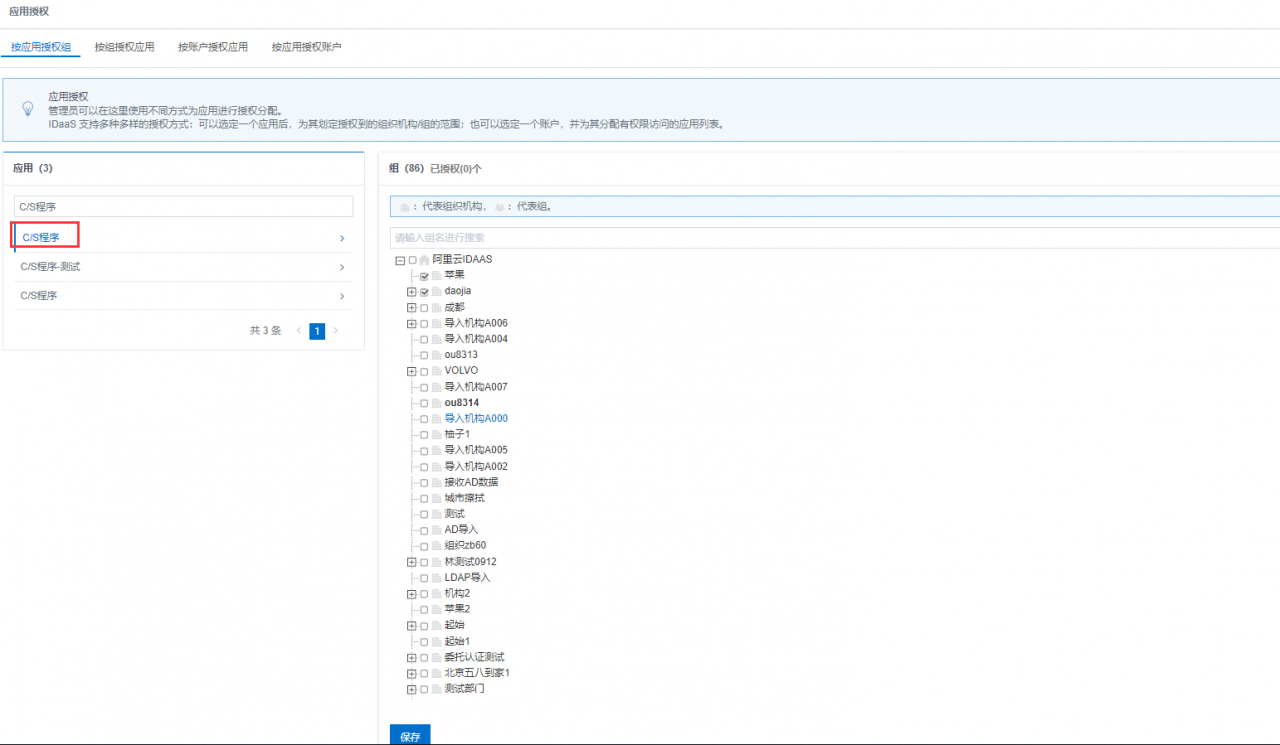The image size is (1280, 745).
Task: Go to previous page arrow in pagination
Action: (298, 331)
